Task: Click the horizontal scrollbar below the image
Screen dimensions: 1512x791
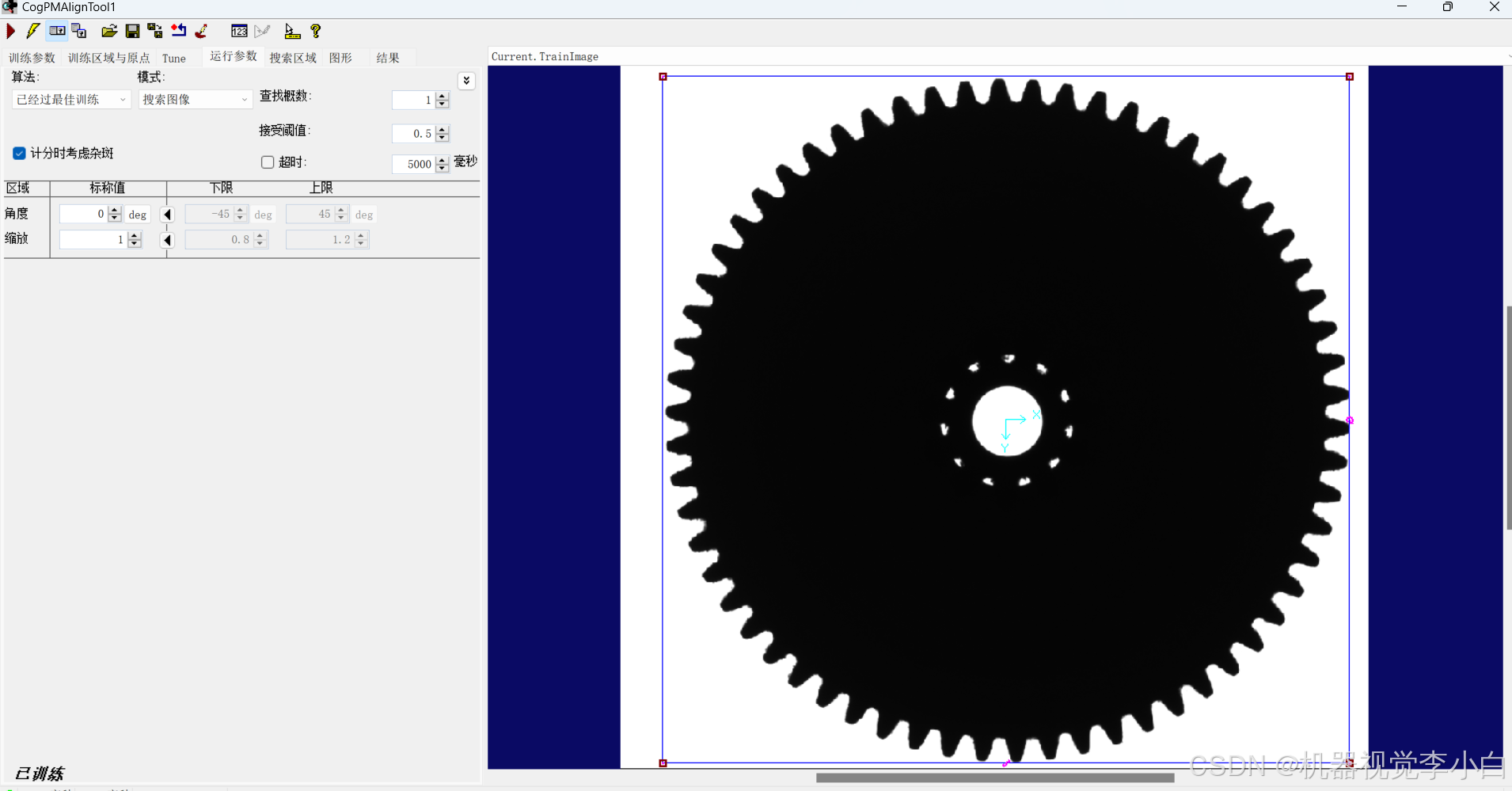Action: coord(995,778)
